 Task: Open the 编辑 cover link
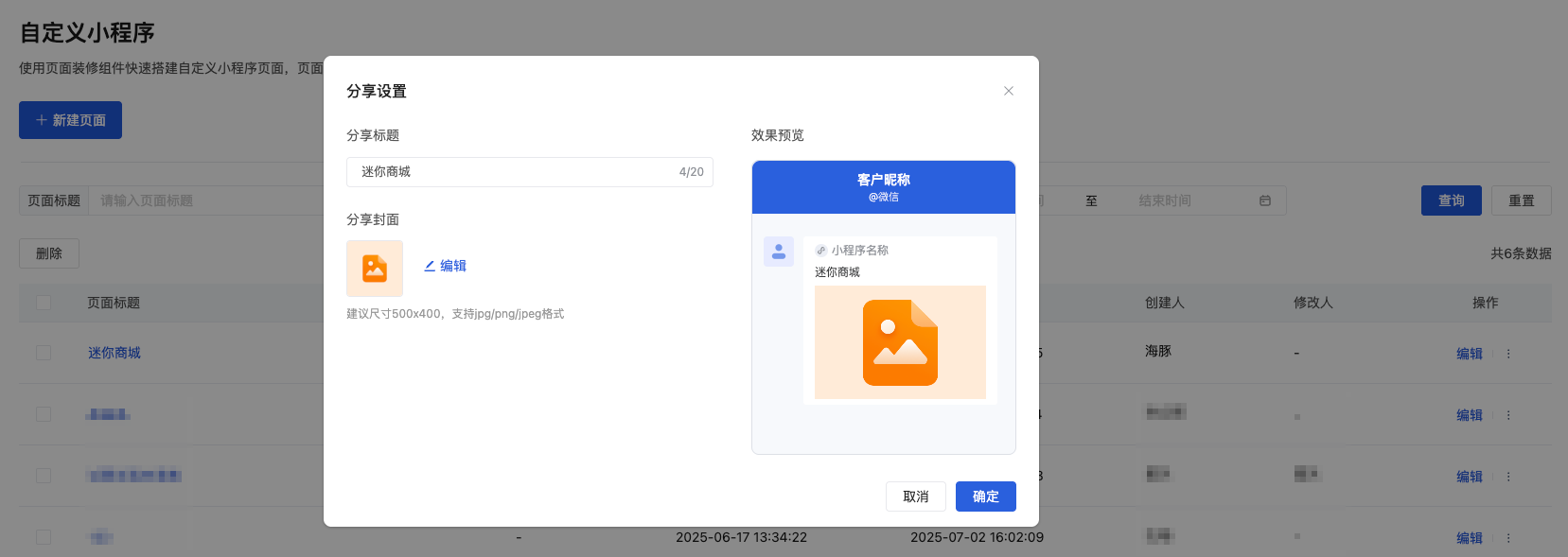point(445,266)
